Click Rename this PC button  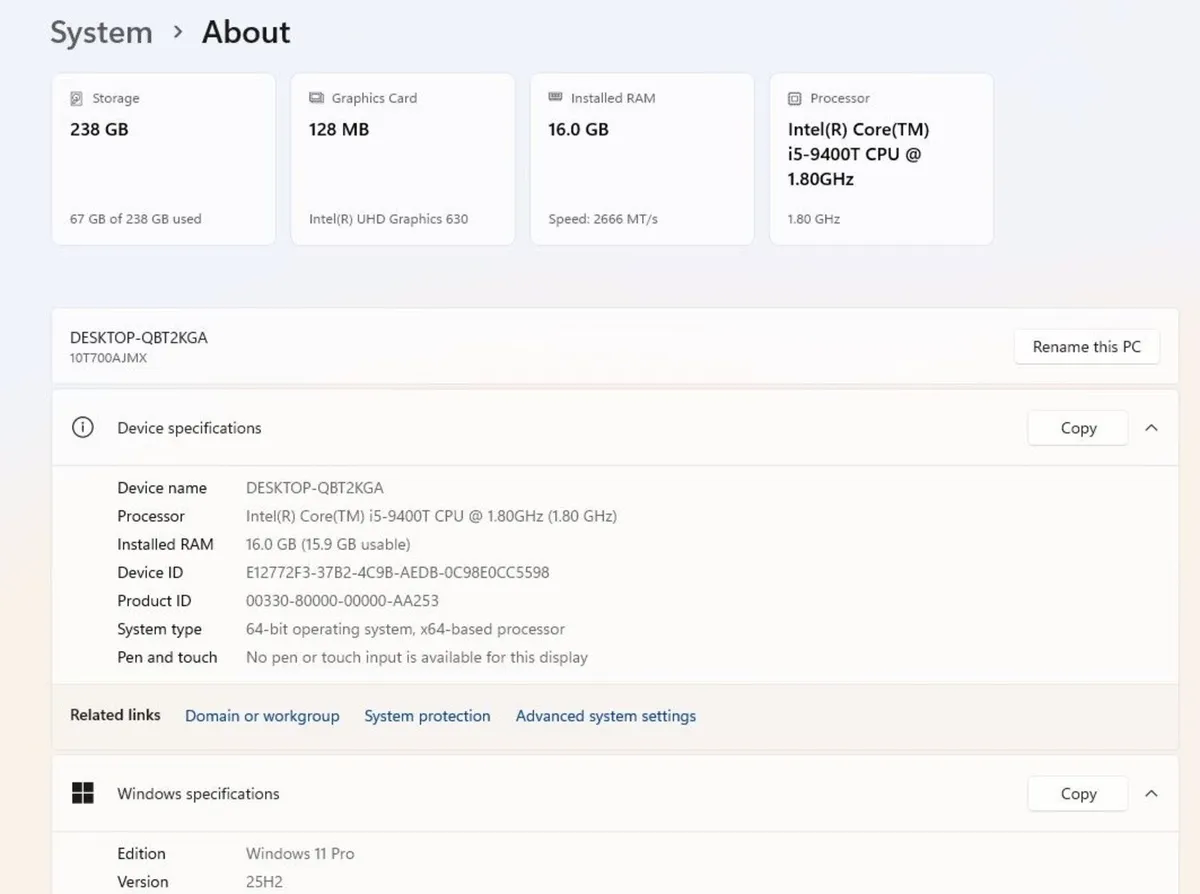(x=1087, y=347)
